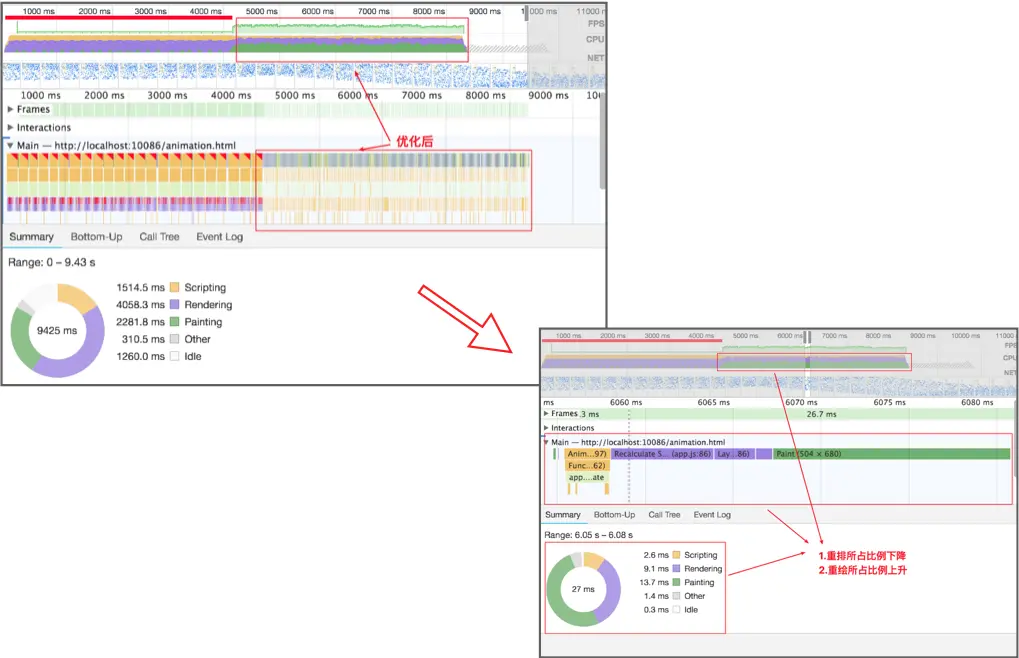Click the CPU label in the 9.43 s overview

point(595,39)
